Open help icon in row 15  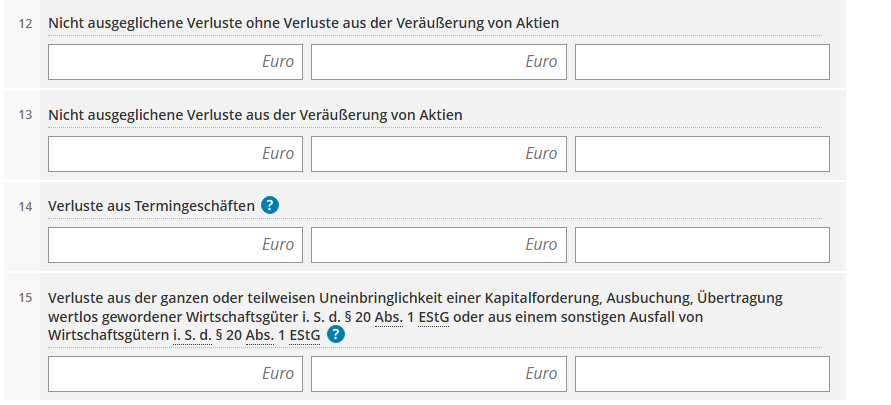coord(336,335)
